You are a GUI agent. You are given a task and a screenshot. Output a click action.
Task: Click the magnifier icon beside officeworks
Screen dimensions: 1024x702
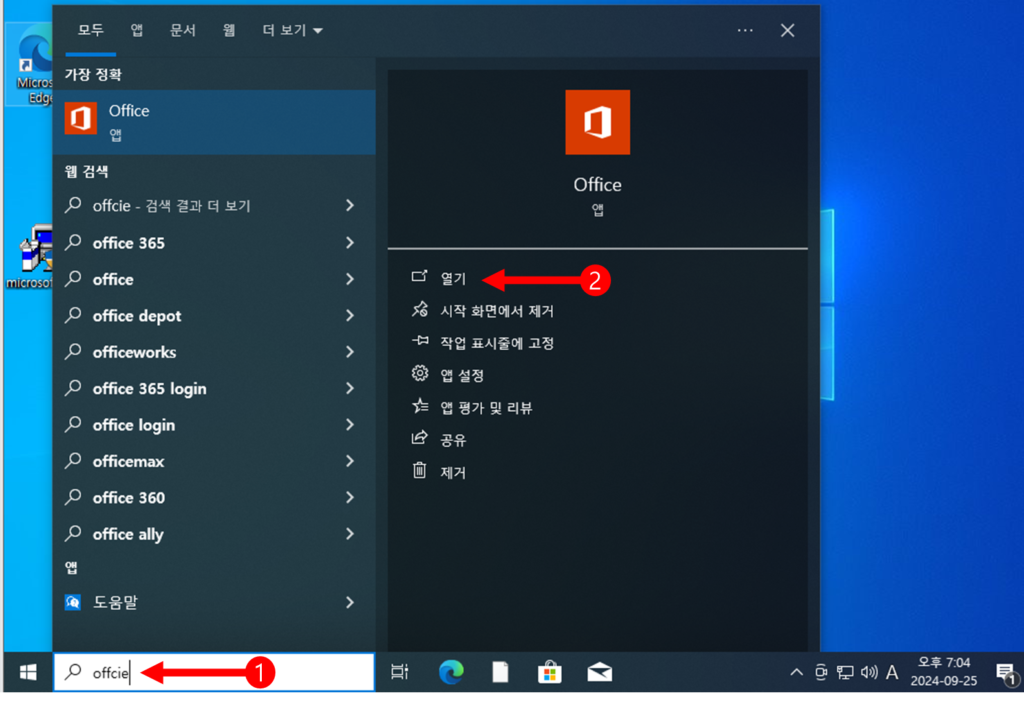pos(74,351)
